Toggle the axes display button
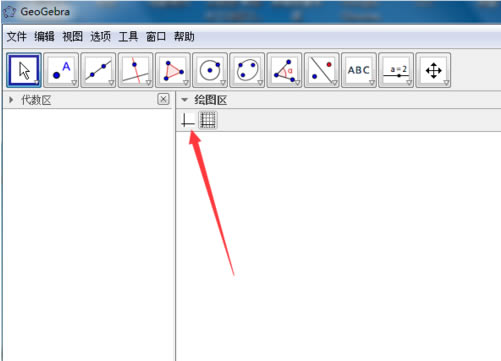Viewport: 501px width, 361px height. pos(188,120)
